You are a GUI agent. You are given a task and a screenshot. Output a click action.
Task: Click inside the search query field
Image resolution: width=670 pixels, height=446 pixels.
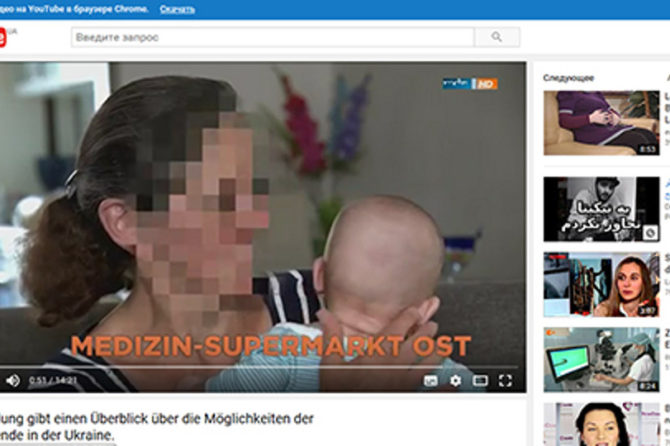coord(272,37)
